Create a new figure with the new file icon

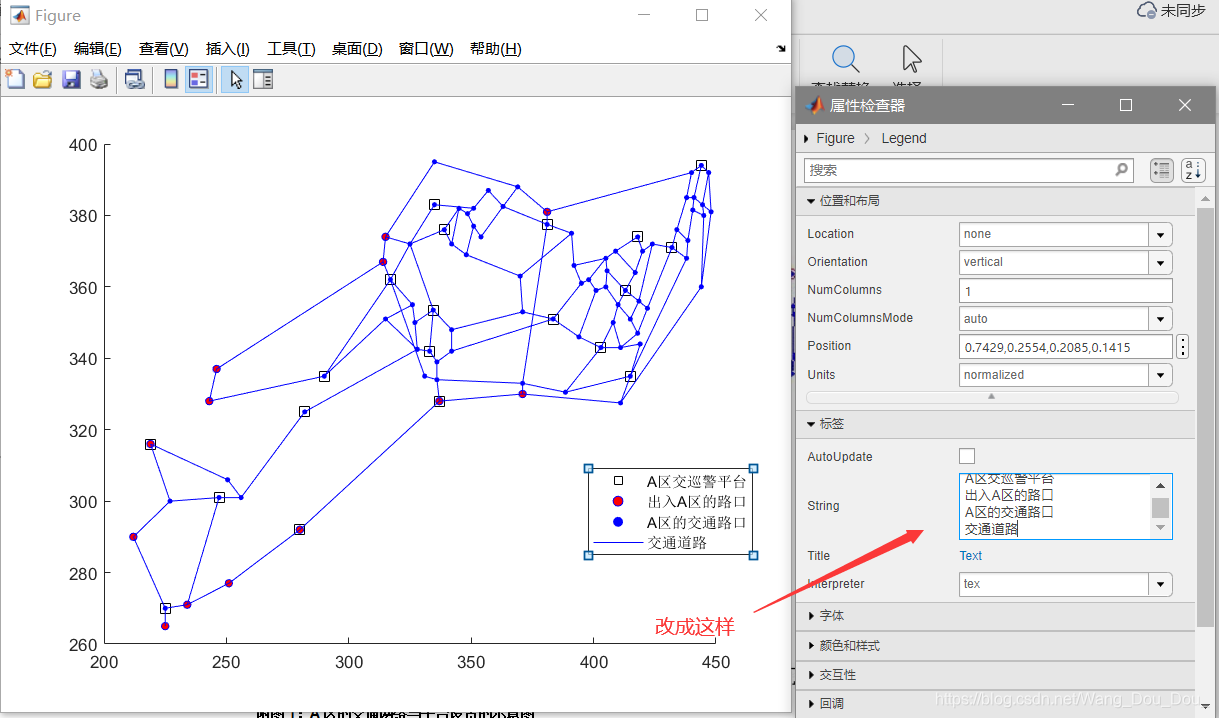coord(15,79)
